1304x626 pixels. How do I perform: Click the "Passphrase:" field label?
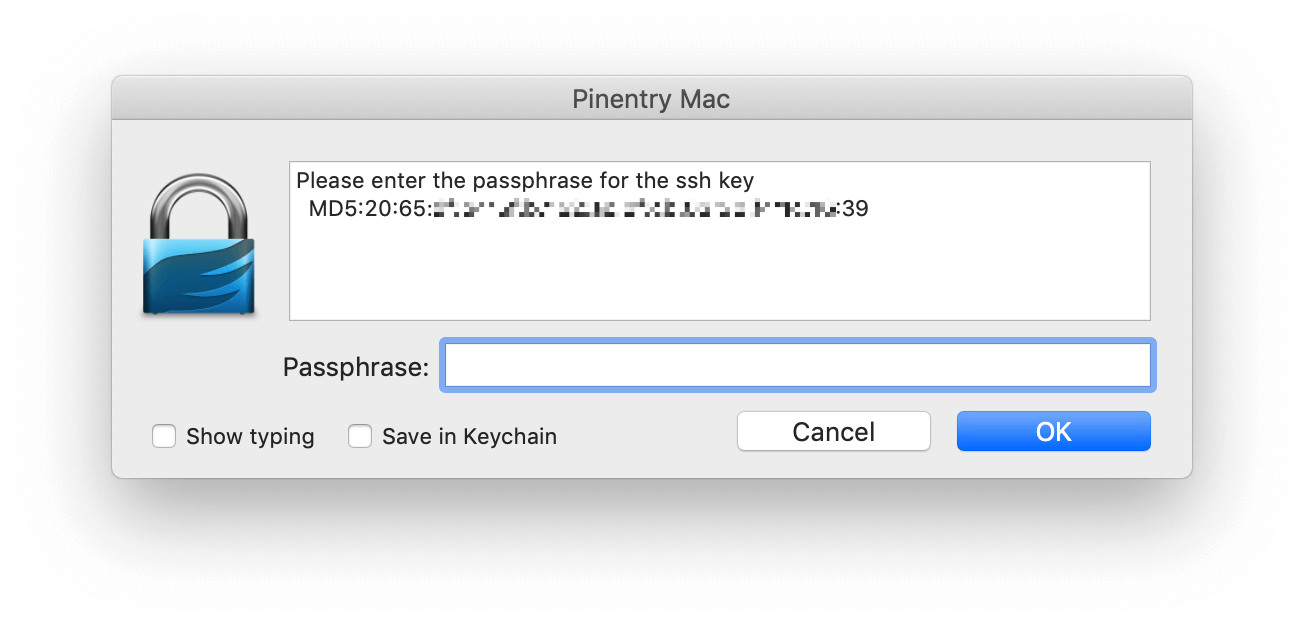pyautogui.click(x=355, y=367)
